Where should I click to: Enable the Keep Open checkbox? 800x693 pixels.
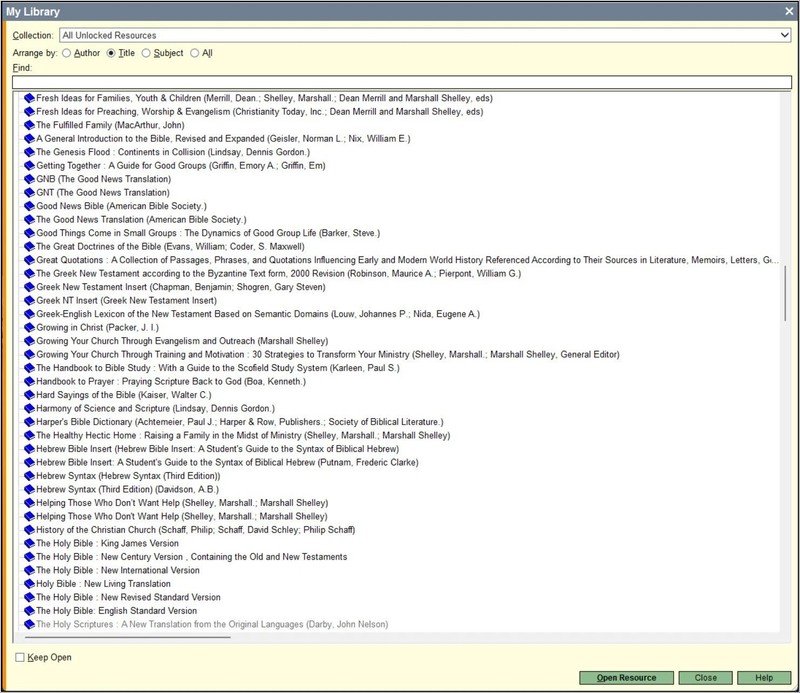tap(20, 657)
